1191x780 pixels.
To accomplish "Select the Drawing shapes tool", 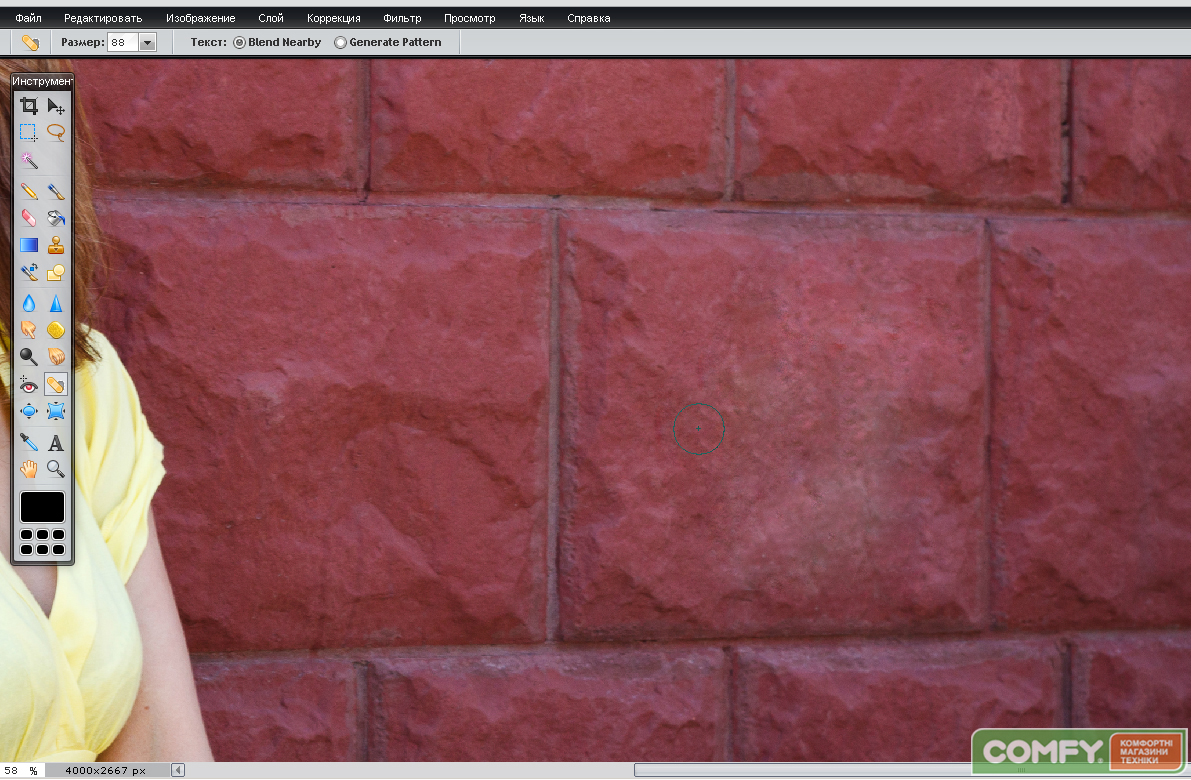I will (x=55, y=272).
